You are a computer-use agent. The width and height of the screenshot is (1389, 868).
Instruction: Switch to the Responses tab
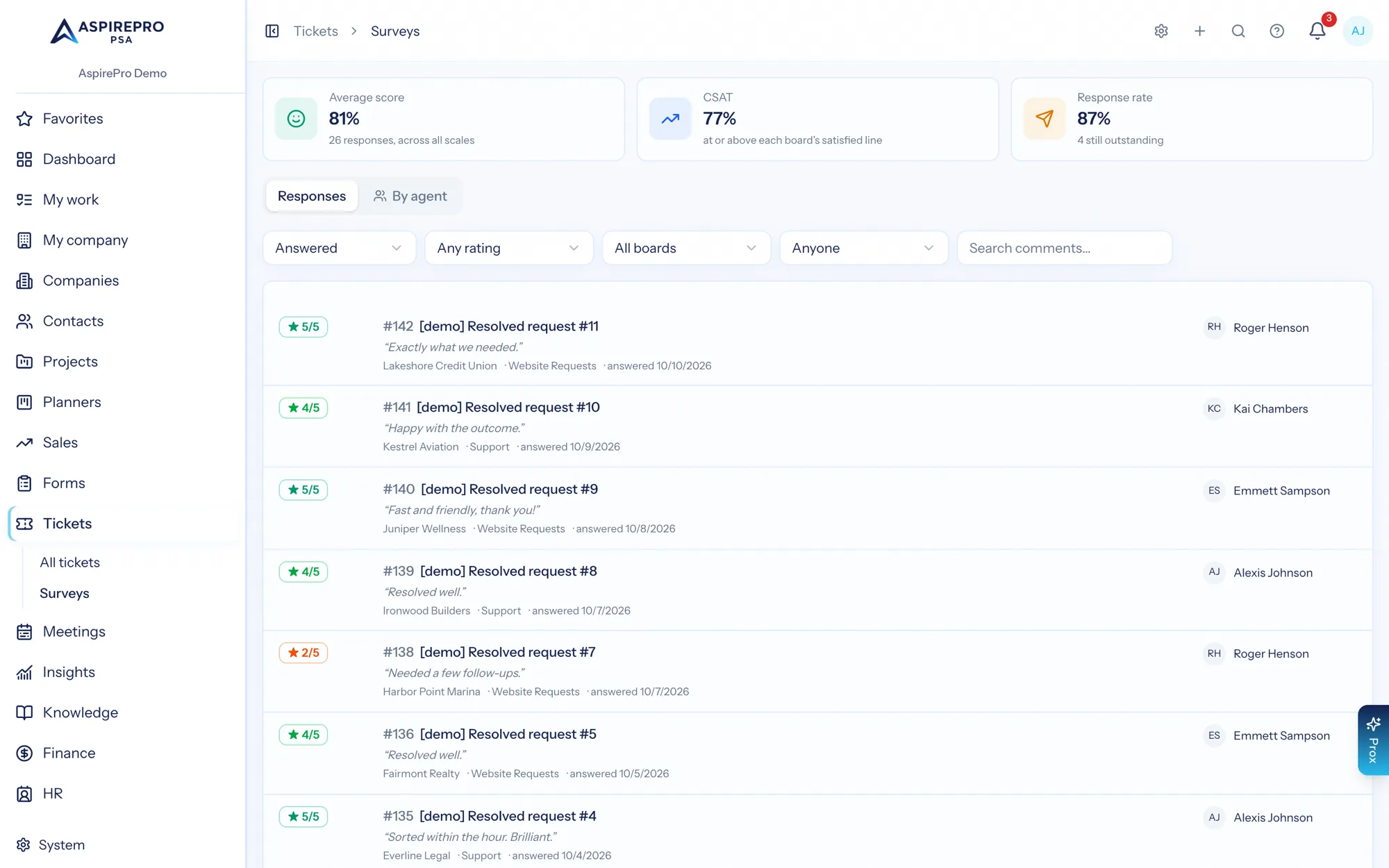point(312,197)
